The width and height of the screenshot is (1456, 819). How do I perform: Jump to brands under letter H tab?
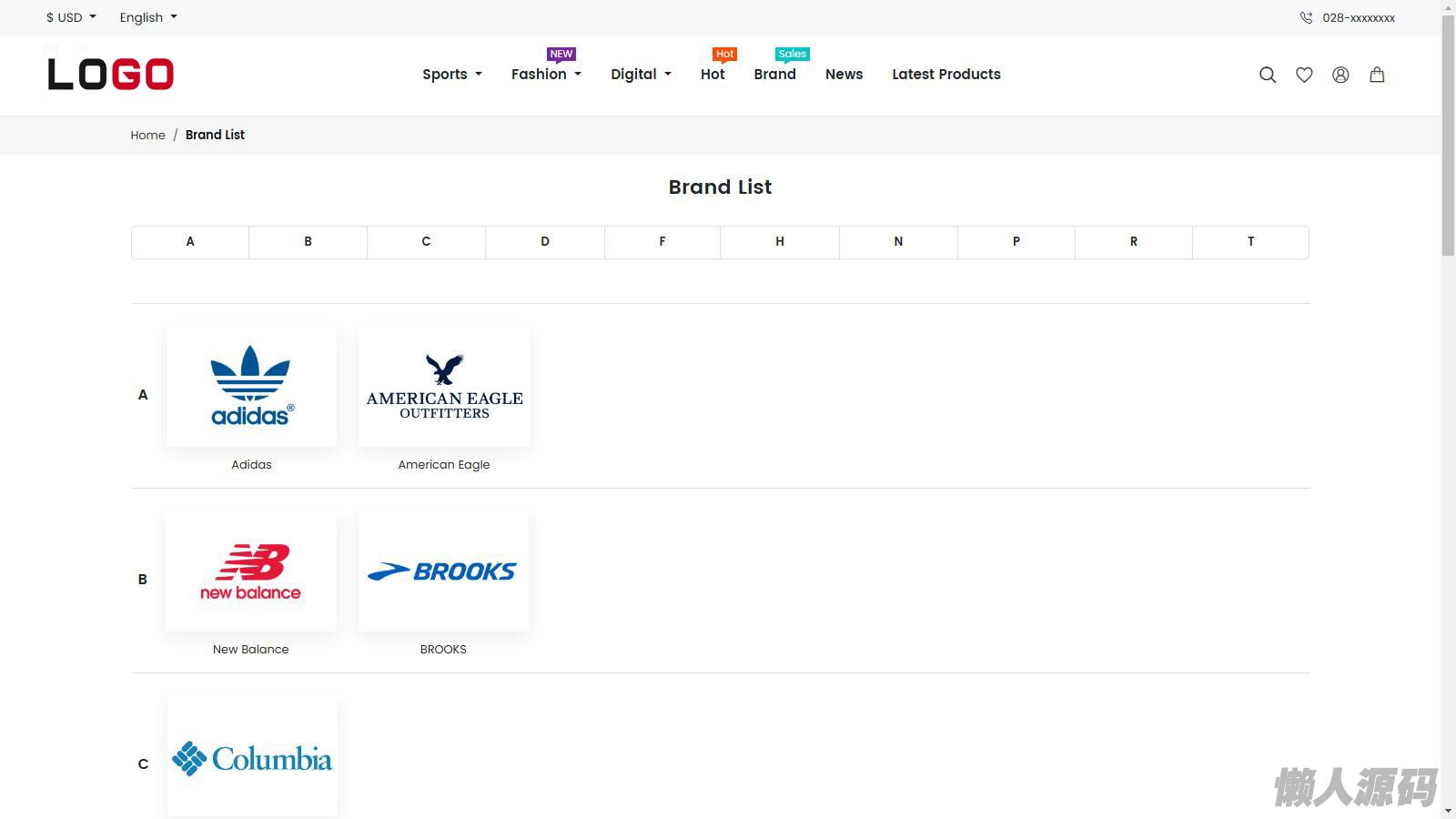pos(780,242)
